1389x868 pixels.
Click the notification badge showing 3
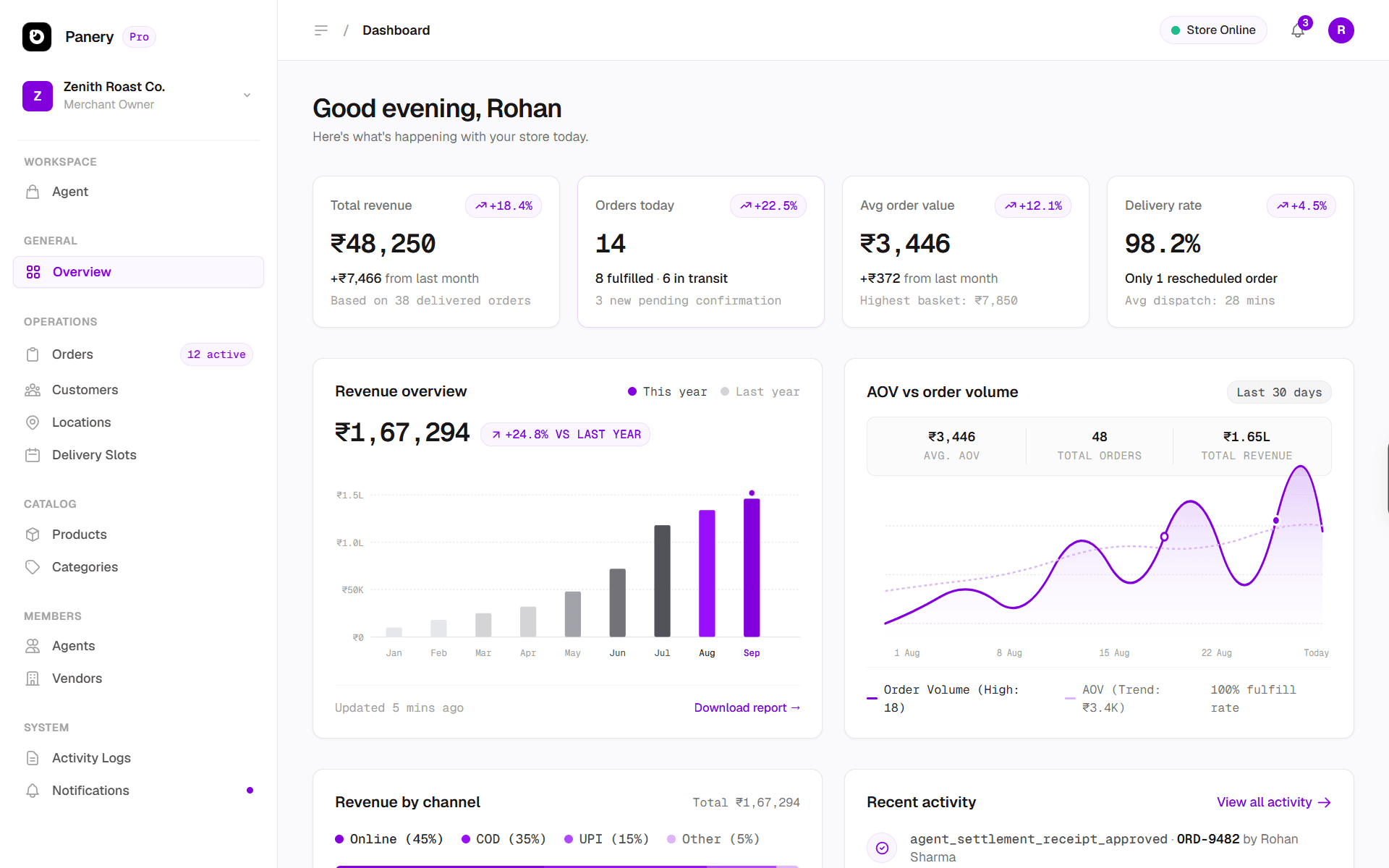(1305, 22)
